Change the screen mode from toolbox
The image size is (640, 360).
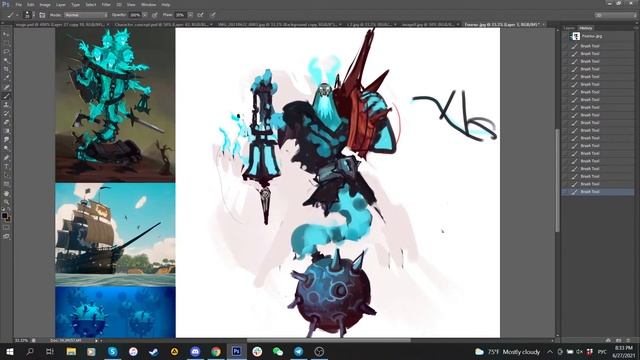click(x=6, y=236)
